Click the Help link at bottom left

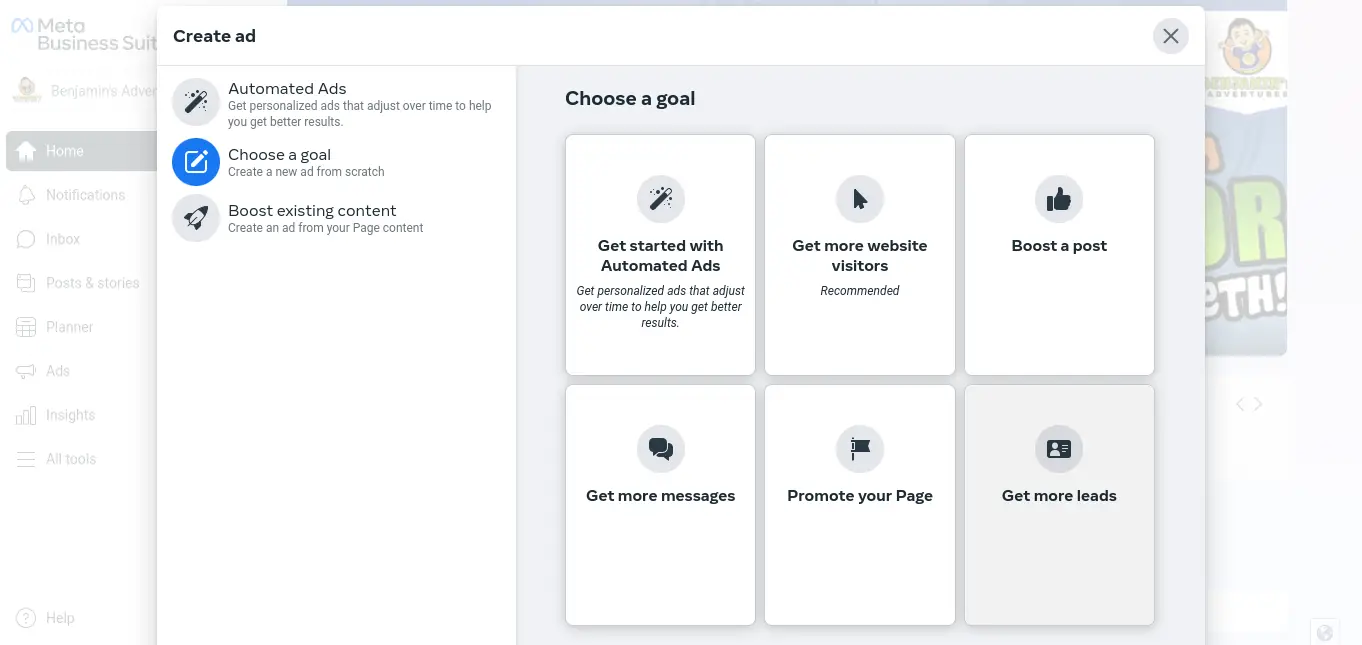click(x=59, y=618)
